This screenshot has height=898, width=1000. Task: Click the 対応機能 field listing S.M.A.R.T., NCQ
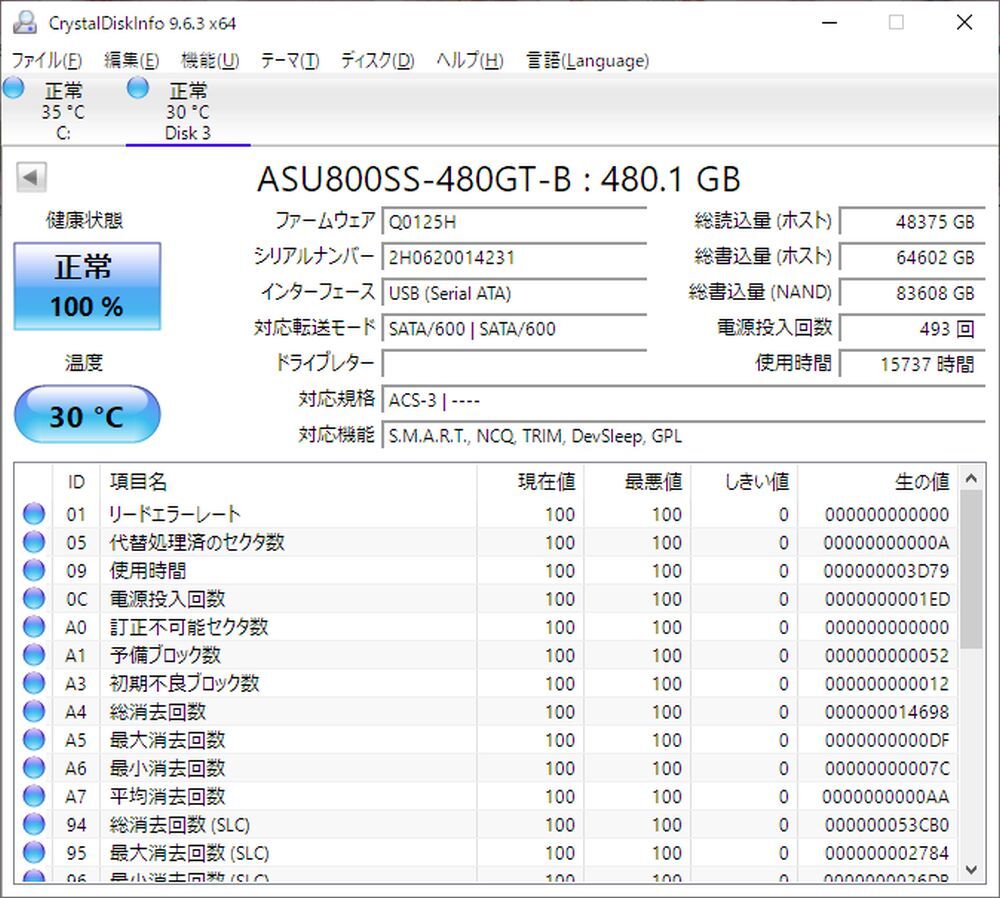coord(684,436)
